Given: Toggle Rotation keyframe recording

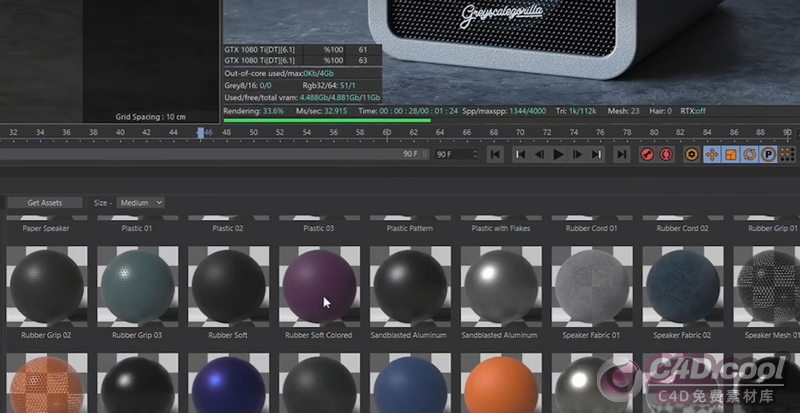Looking at the screenshot, I should coord(750,154).
